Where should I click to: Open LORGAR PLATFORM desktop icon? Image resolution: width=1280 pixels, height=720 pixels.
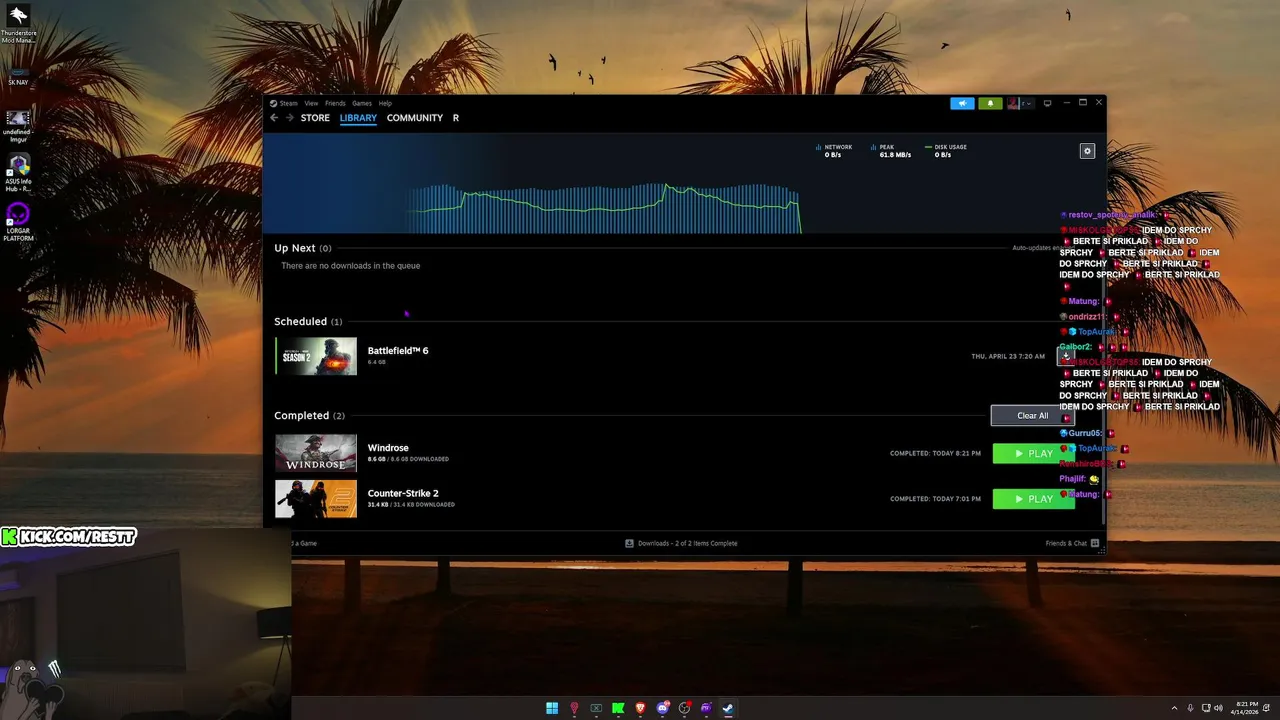tap(18, 222)
